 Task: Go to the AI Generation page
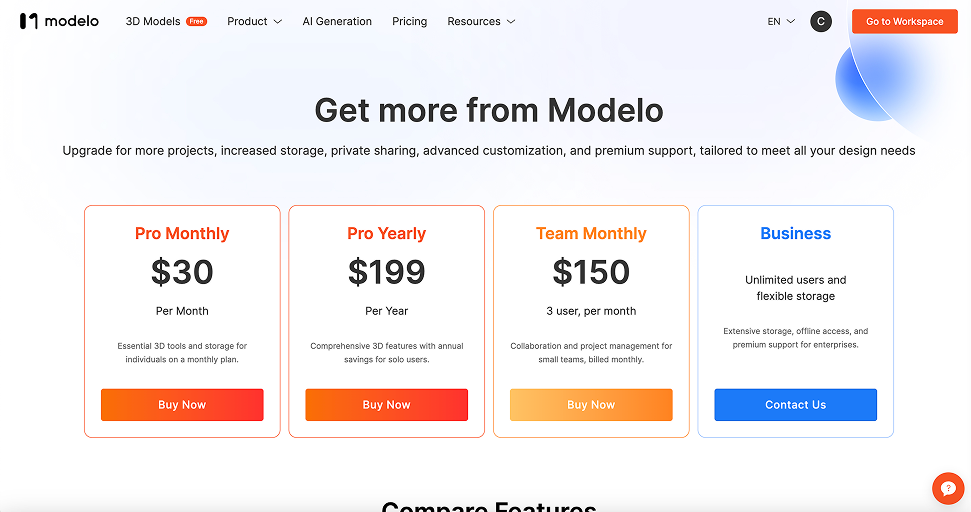[x=337, y=21]
